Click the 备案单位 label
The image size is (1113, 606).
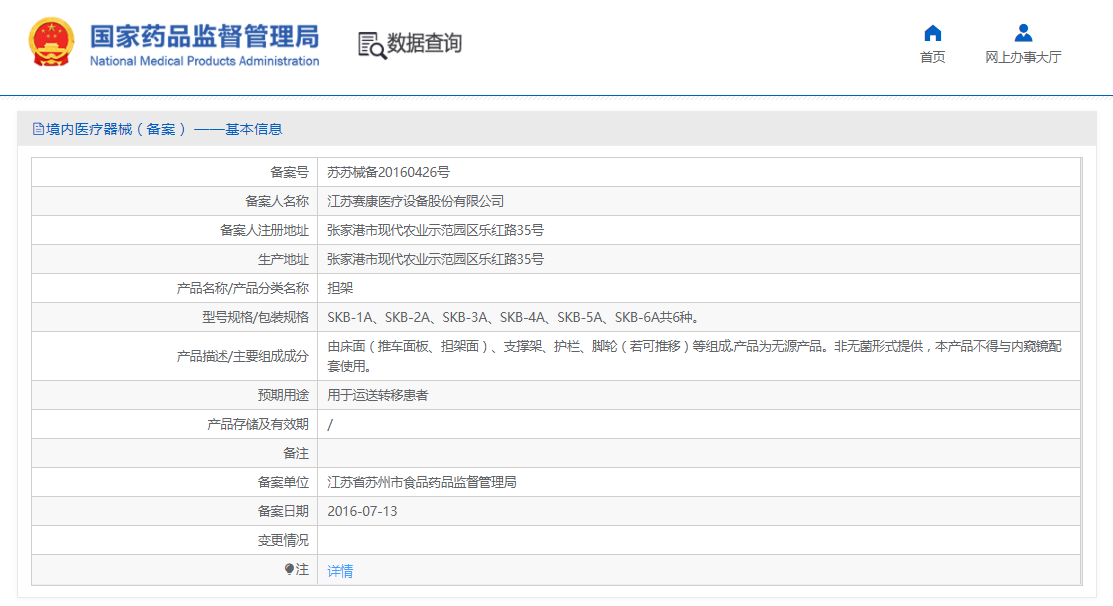coord(283,483)
